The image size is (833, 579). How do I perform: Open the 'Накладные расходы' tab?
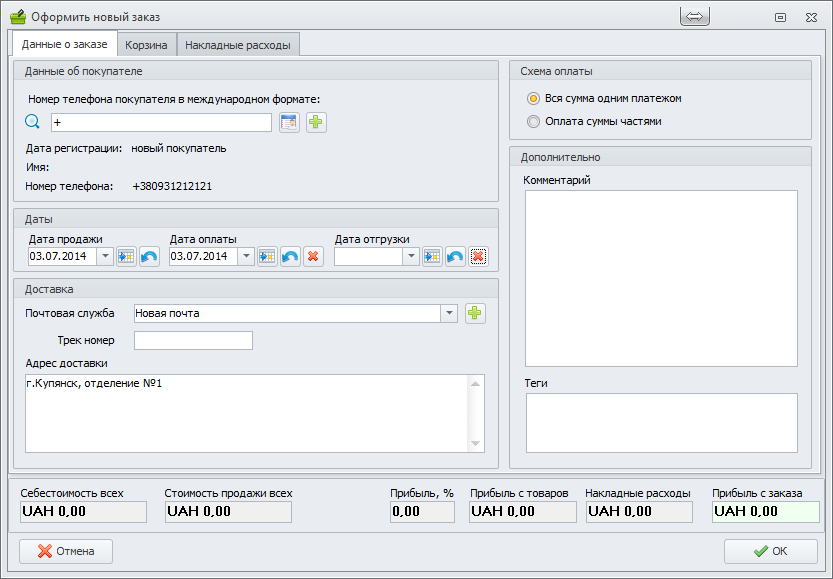coord(238,45)
